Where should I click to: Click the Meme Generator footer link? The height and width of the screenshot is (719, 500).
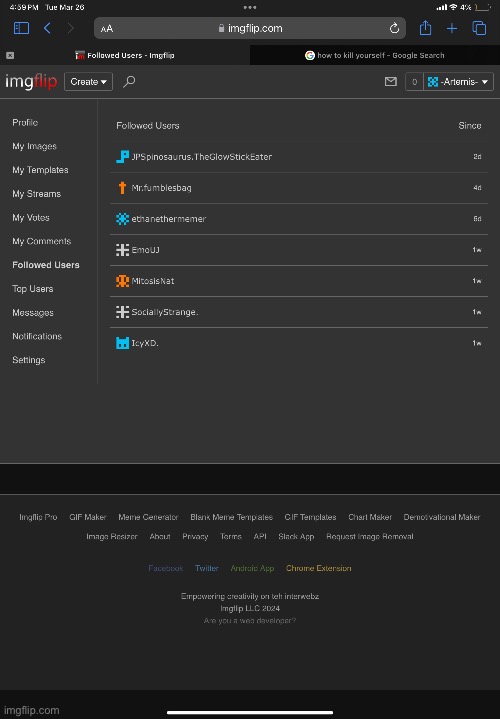148,517
